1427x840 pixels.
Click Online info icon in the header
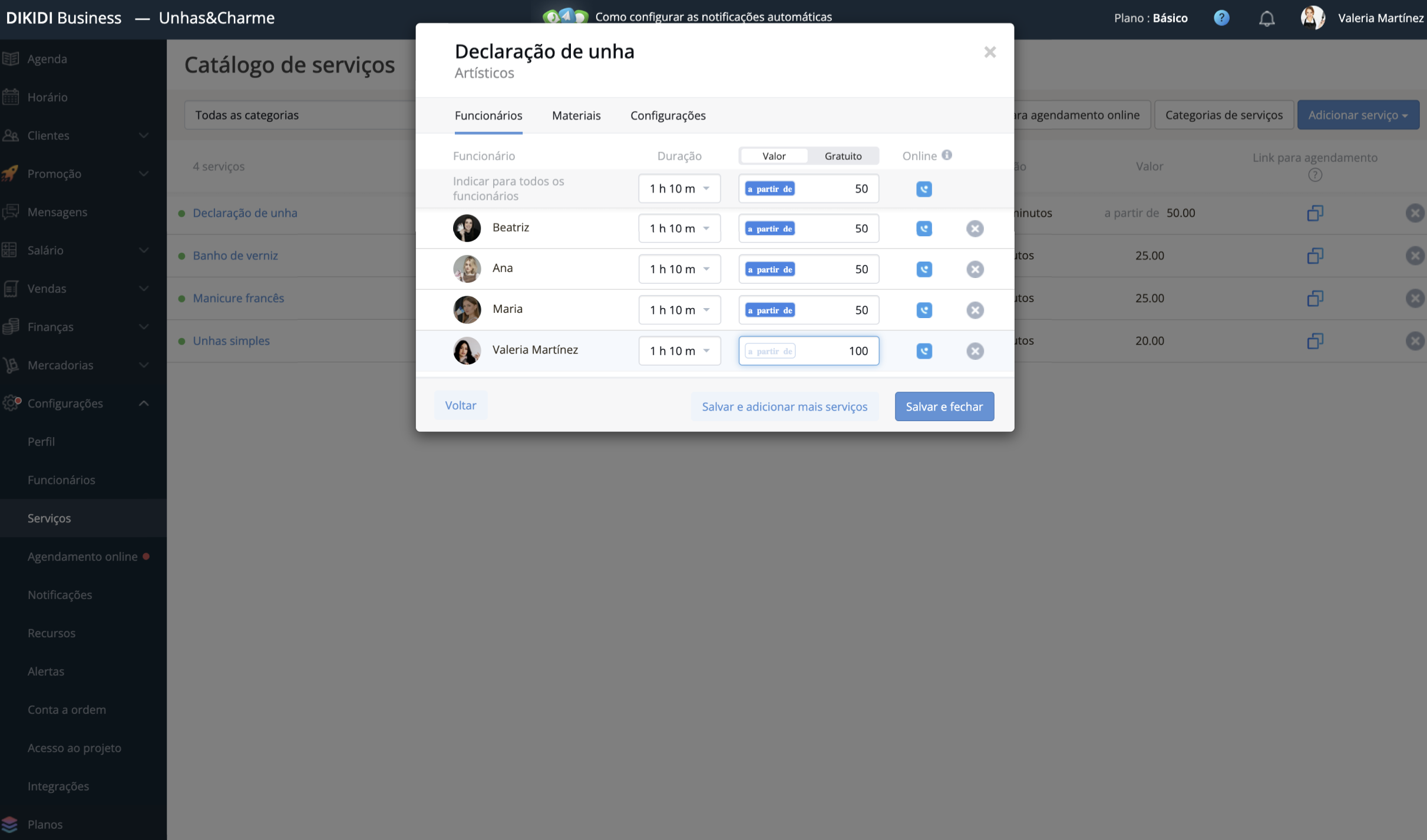947,155
